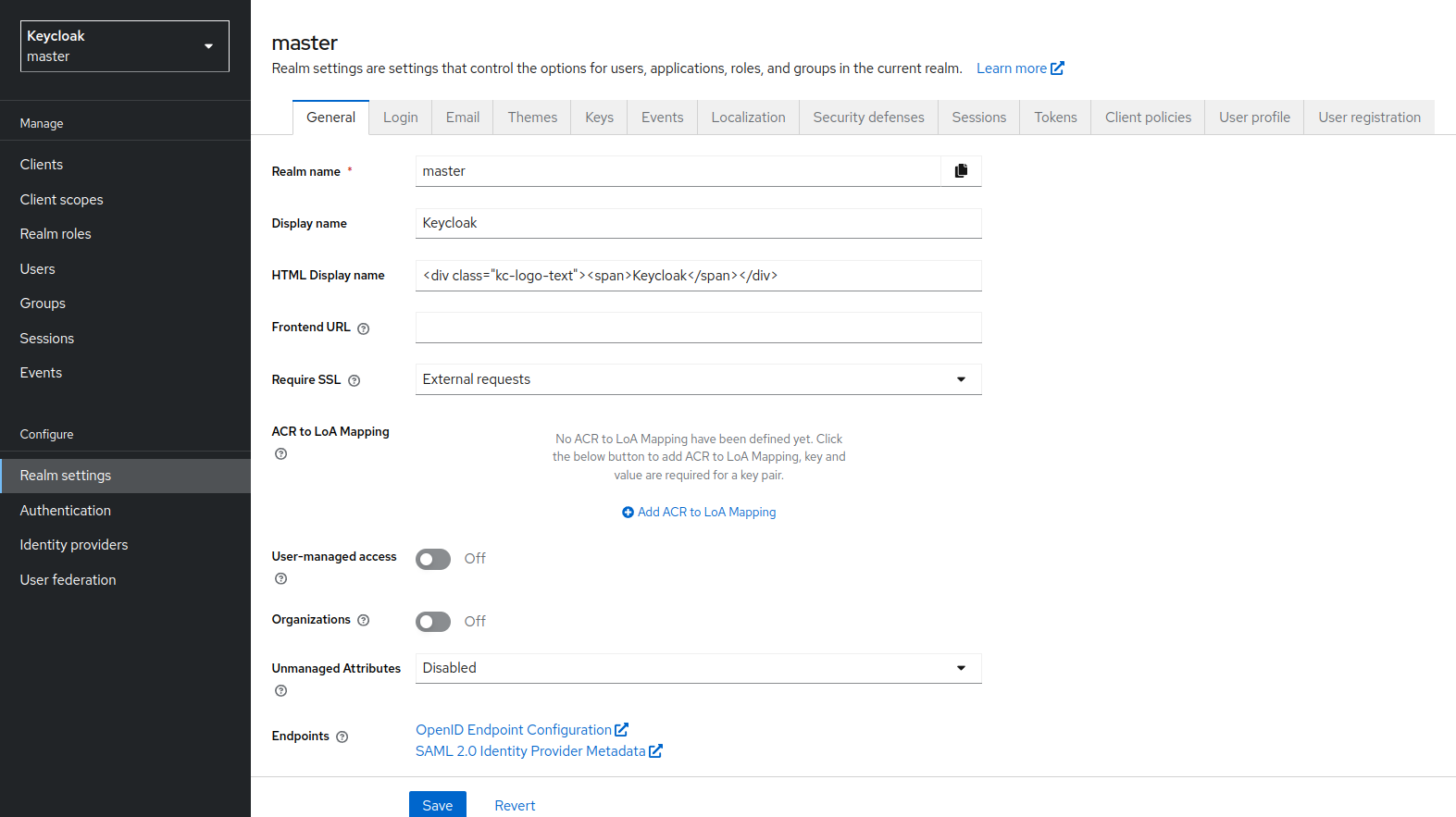The height and width of the screenshot is (817, 1456).
Task: Show help for Require SSL
Action: (x=354, y=380)
